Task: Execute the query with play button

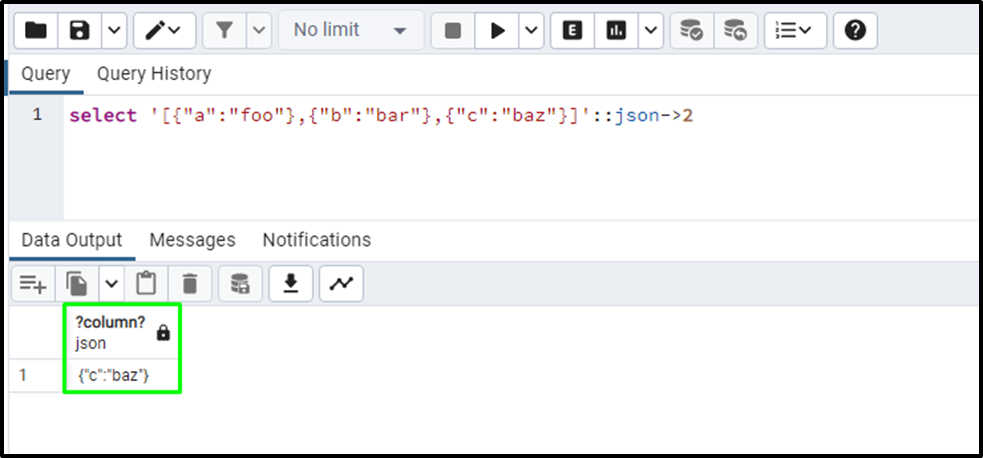Action: pos(497,31)
